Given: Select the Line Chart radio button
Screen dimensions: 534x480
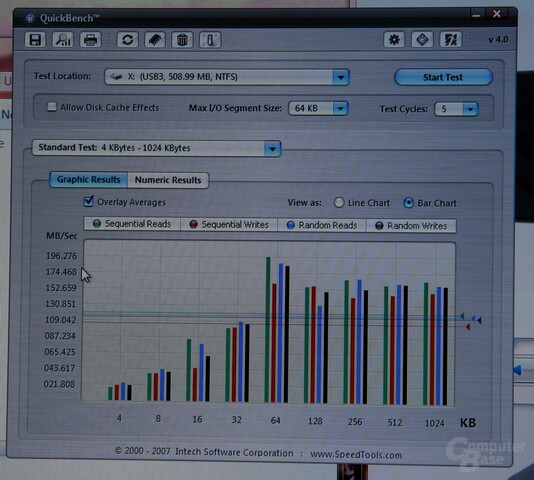Looking at the screenshot, I should 339,203.
